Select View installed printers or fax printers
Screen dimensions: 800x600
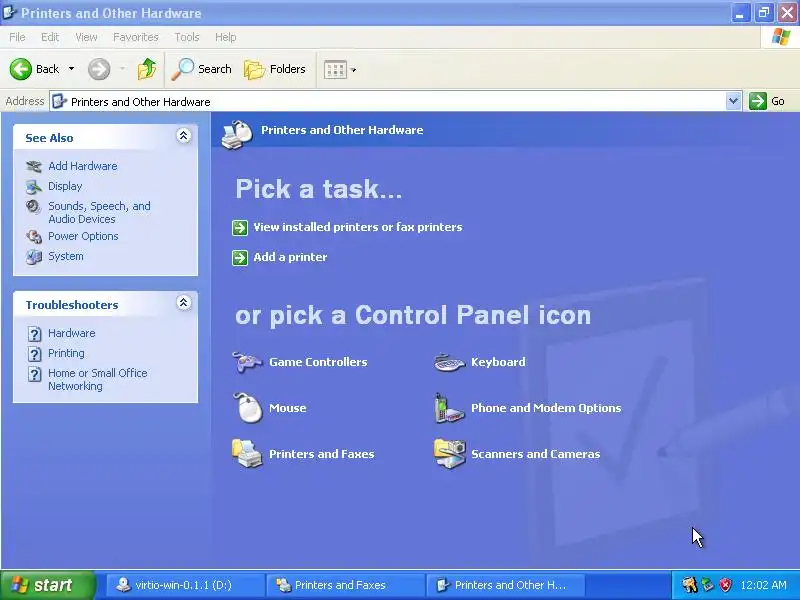coord(358,227)
